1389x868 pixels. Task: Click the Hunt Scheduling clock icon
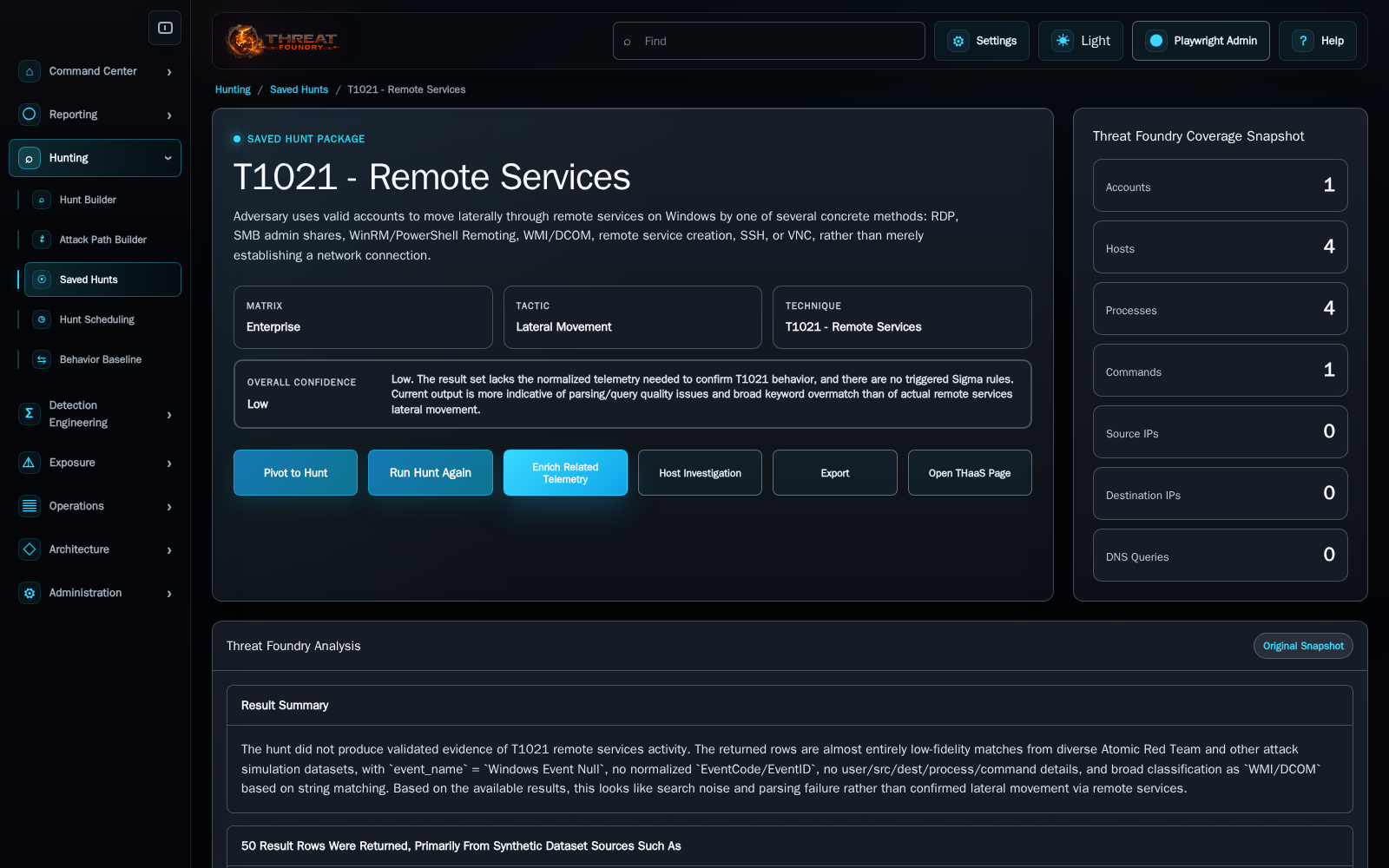tap(42, 319)
